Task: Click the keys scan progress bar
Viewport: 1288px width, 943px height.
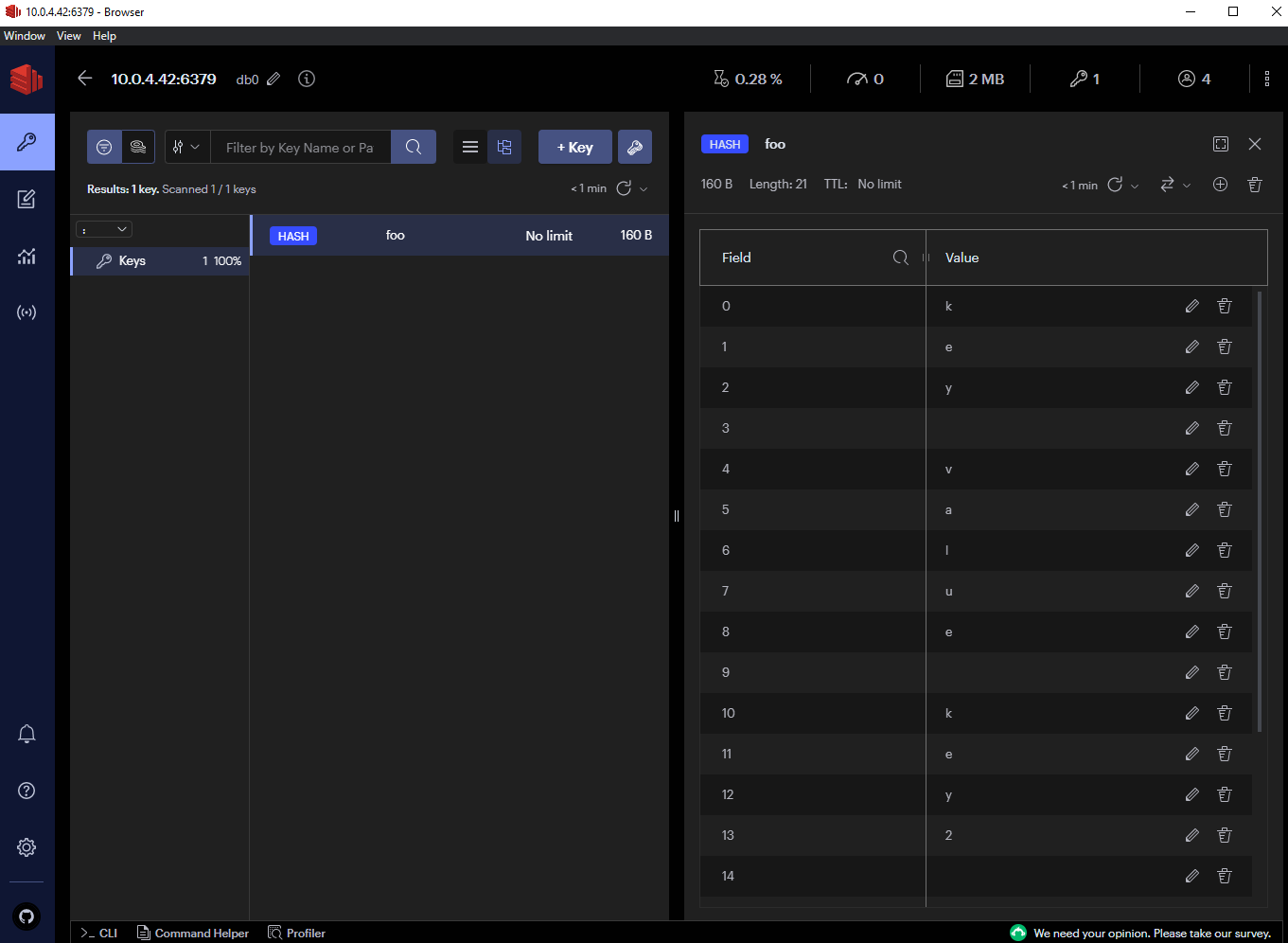Action: pos(159,260)
